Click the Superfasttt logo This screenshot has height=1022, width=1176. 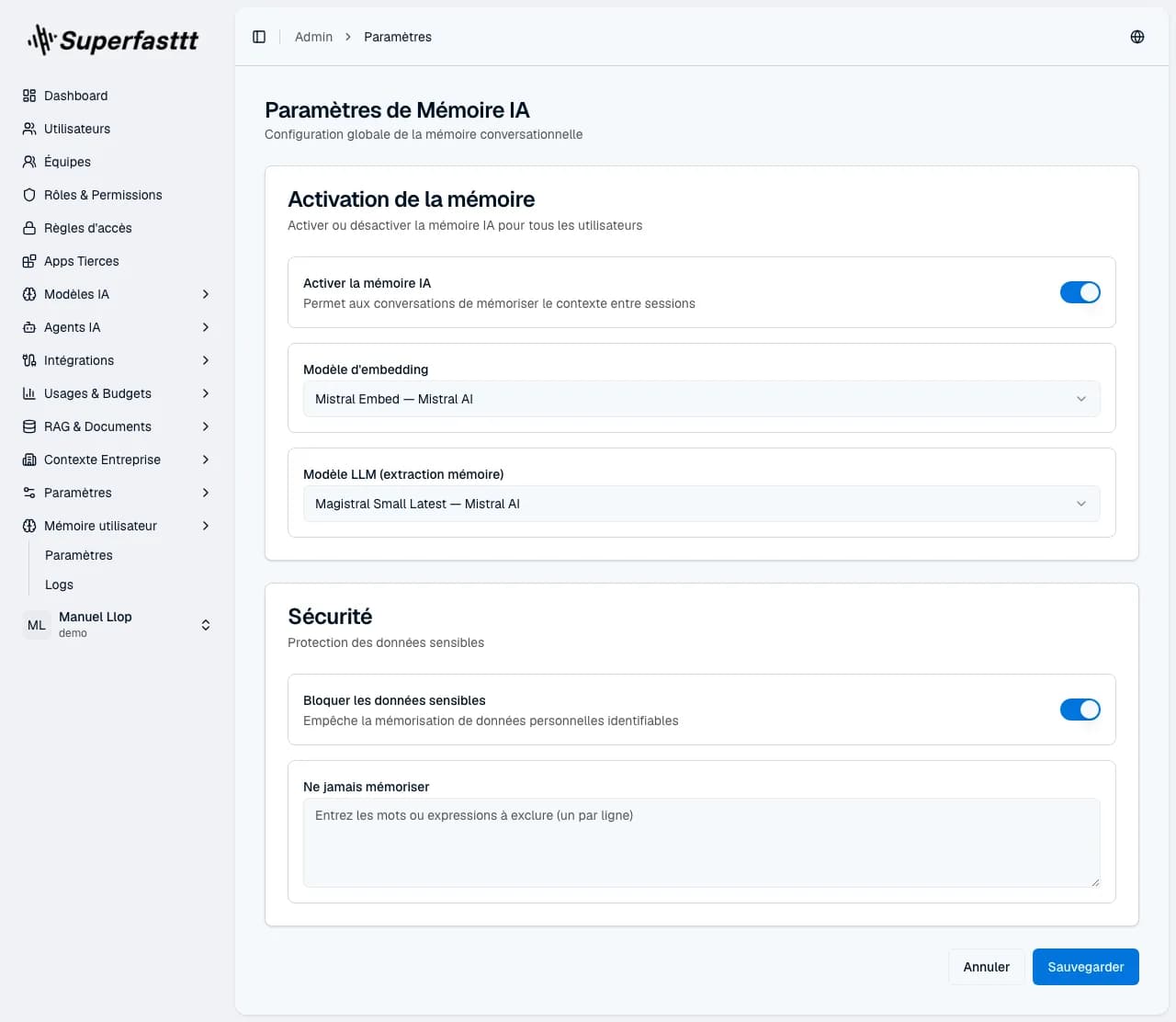point(112,40)
